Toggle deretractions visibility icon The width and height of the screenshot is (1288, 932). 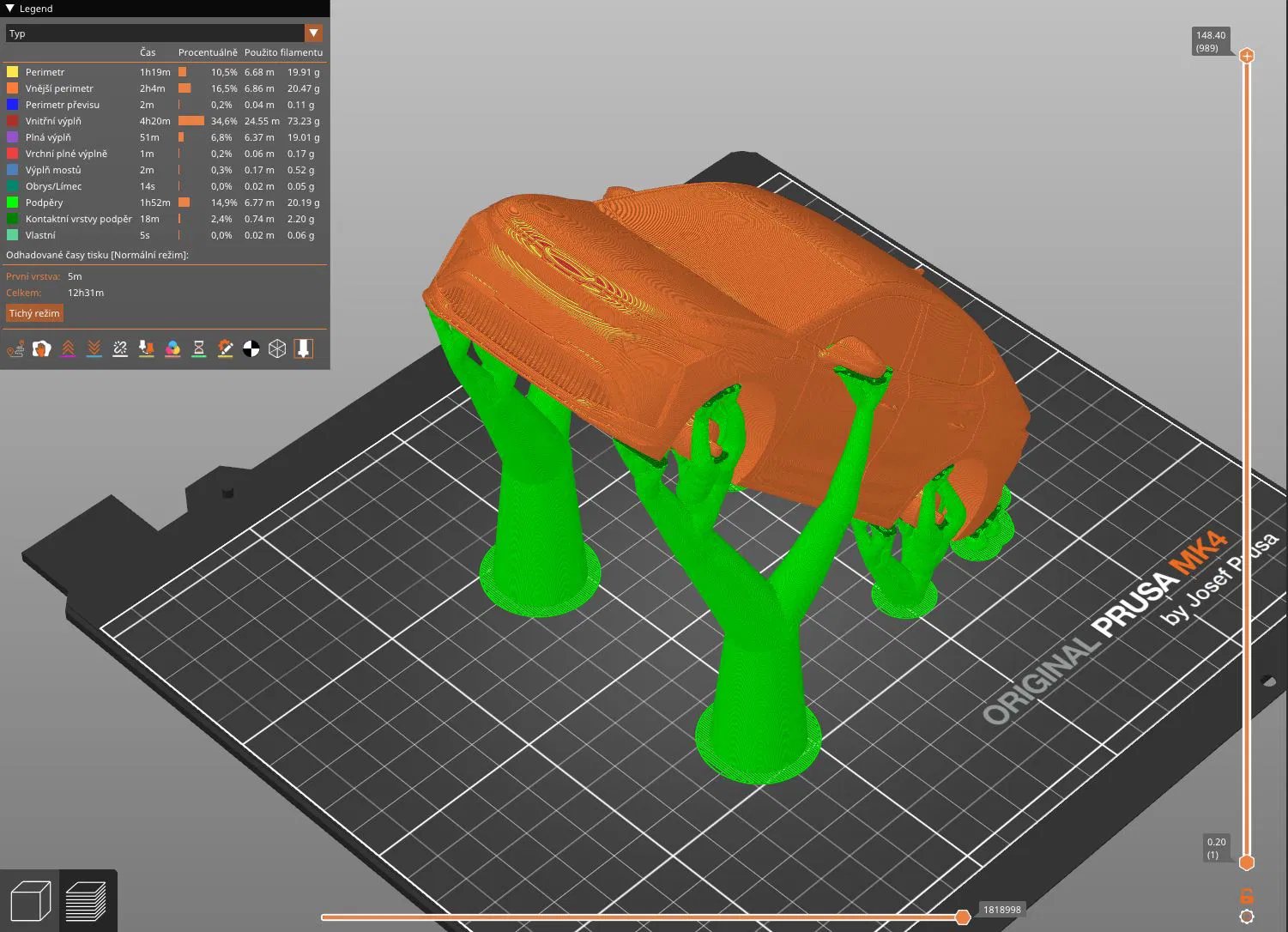click(94, 348)
